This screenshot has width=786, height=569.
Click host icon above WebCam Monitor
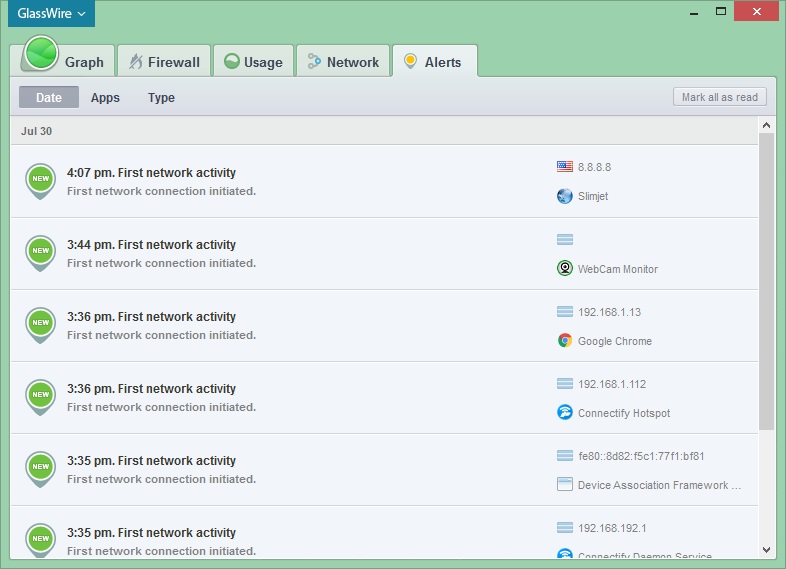tap(564, 240)
